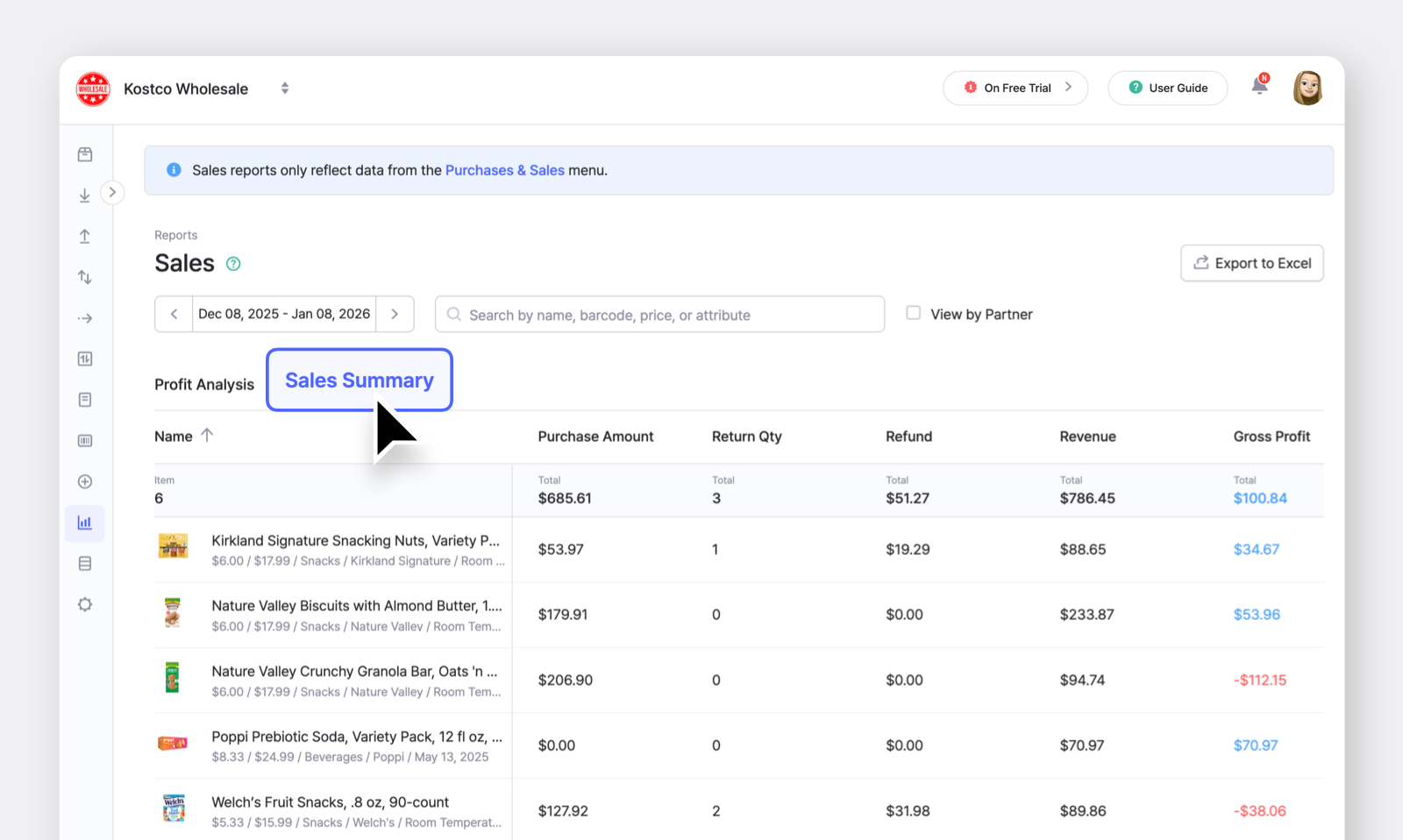Open the Purchases & Sales transfer icon
This screenshot has height=840, width=1403.
(x=85, y=276)
